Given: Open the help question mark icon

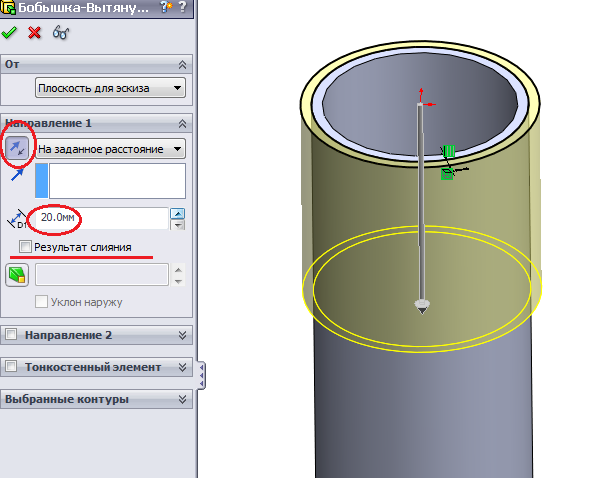Looking at the screenshot, I should 183,7.
